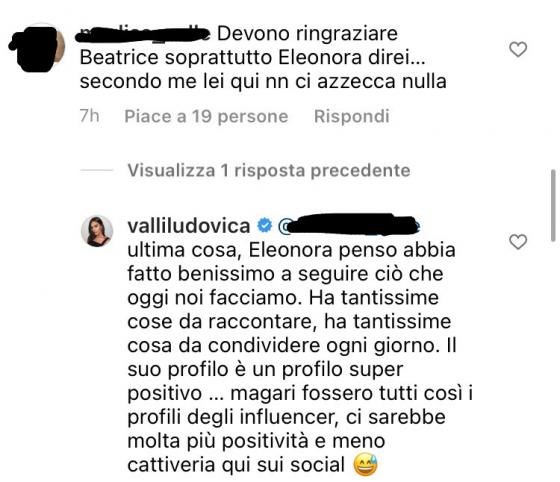Click the sweat-smile emoji ending the reply
560x482 pixels.
coord(365,465)
